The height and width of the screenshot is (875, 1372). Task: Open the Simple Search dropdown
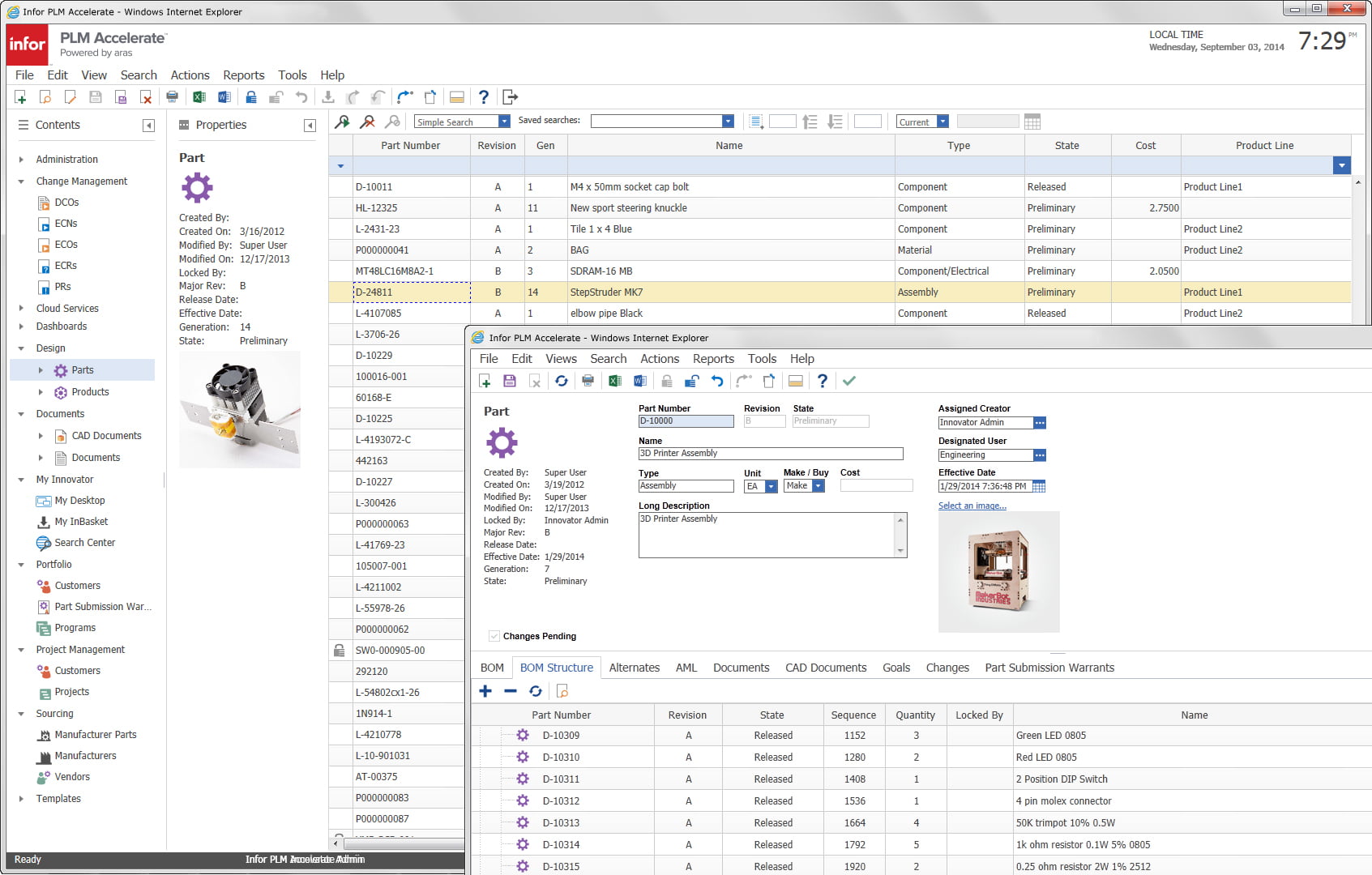(x=503, y=121)
